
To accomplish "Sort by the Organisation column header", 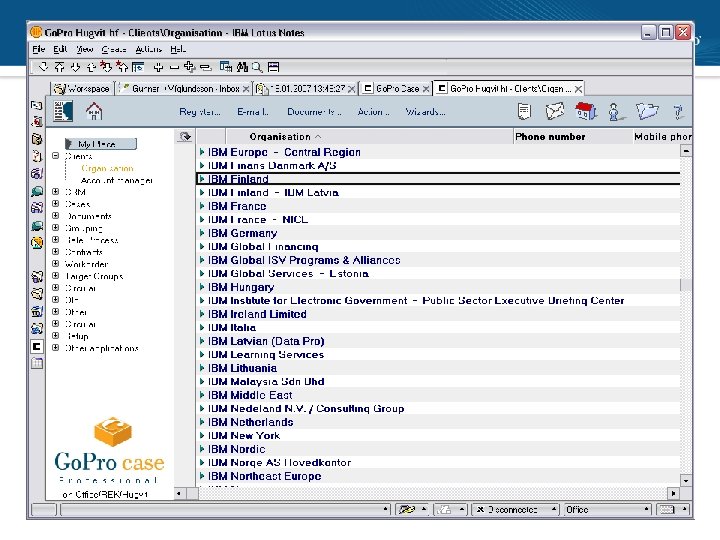I will click(x=369, y=136).
